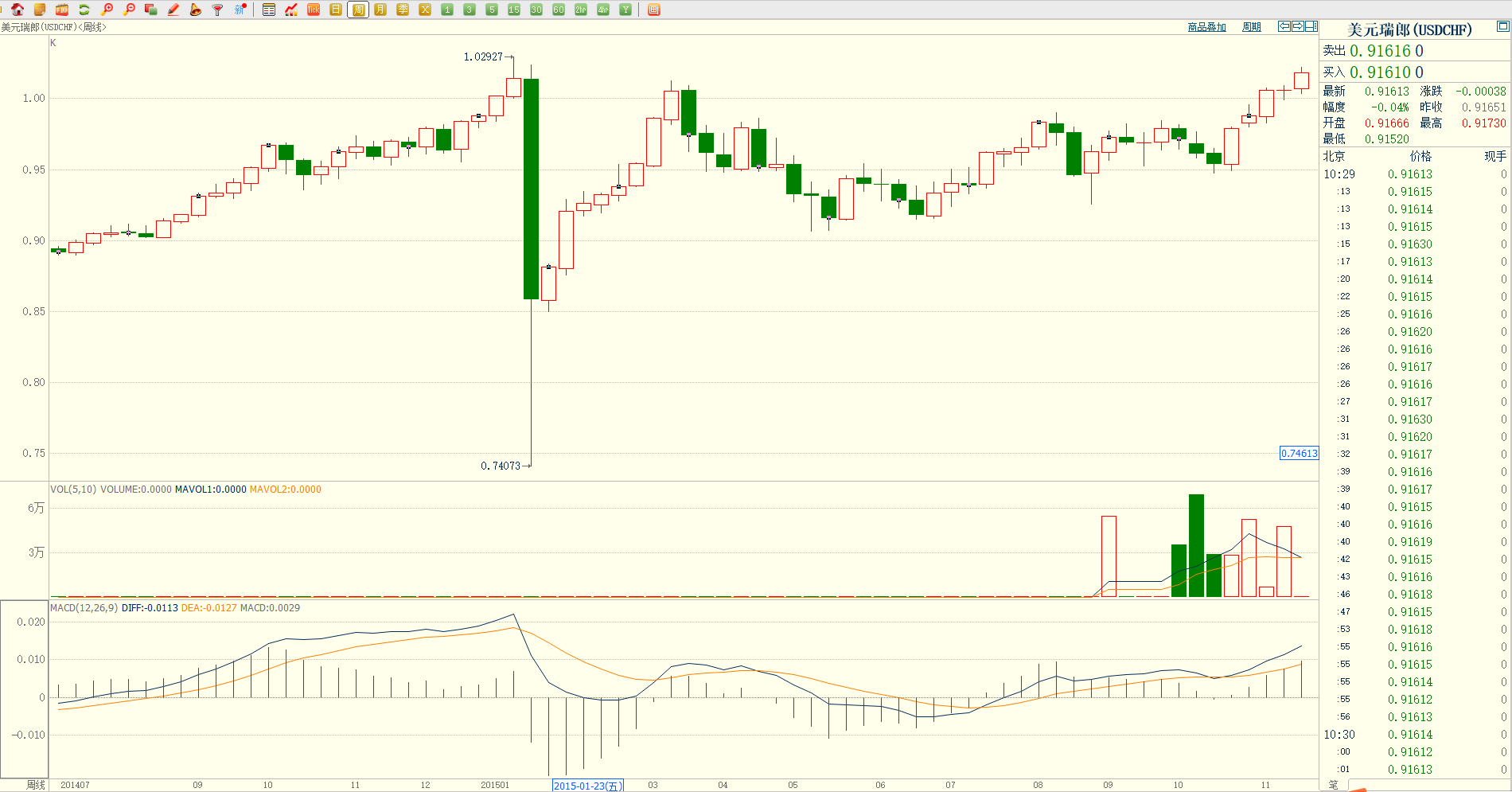
Task: Click the green refresh arrows icon
Action: [84, 10]
